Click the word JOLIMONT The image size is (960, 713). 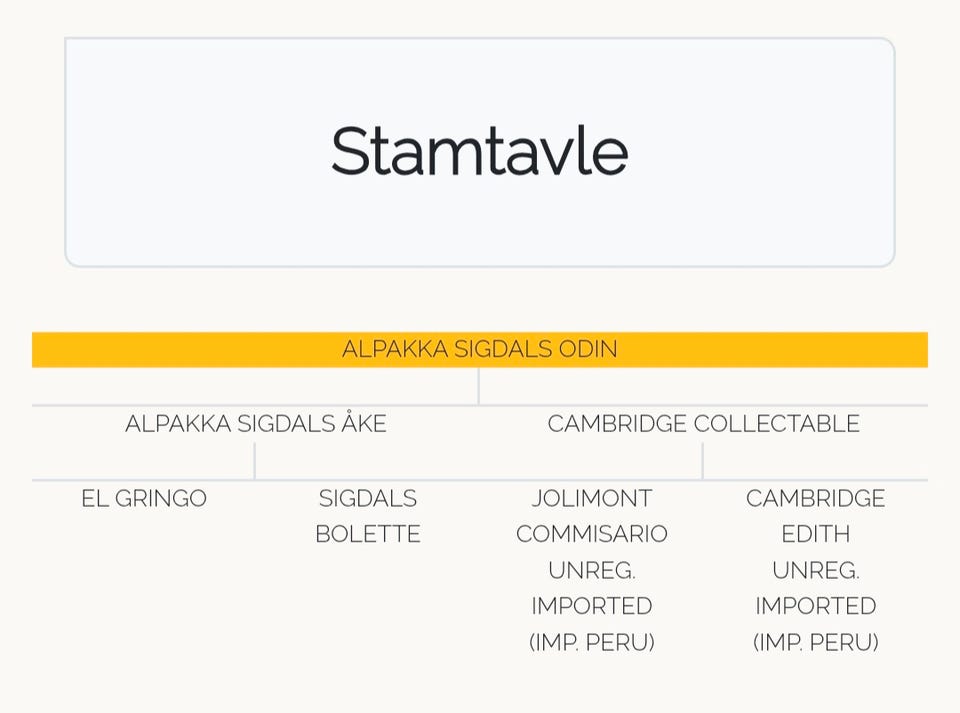[591, 498]
